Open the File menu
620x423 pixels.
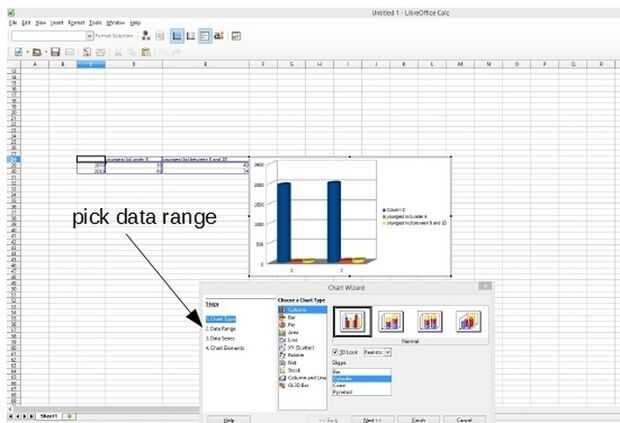[13, 23]
